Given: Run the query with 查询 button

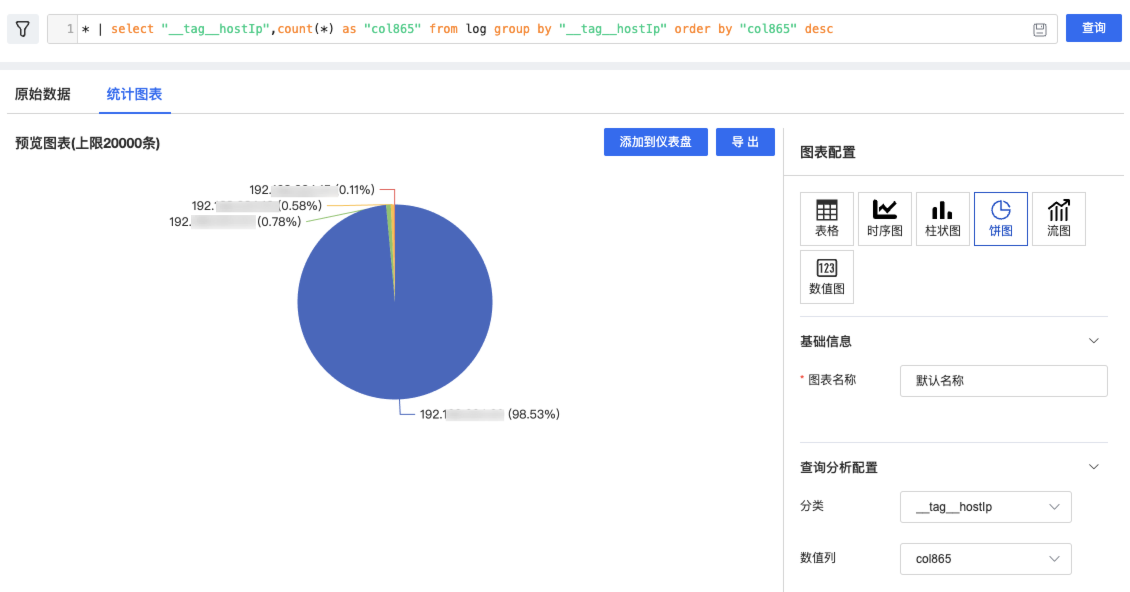Looking at the screenshot, I should (x=1093, y=28).
